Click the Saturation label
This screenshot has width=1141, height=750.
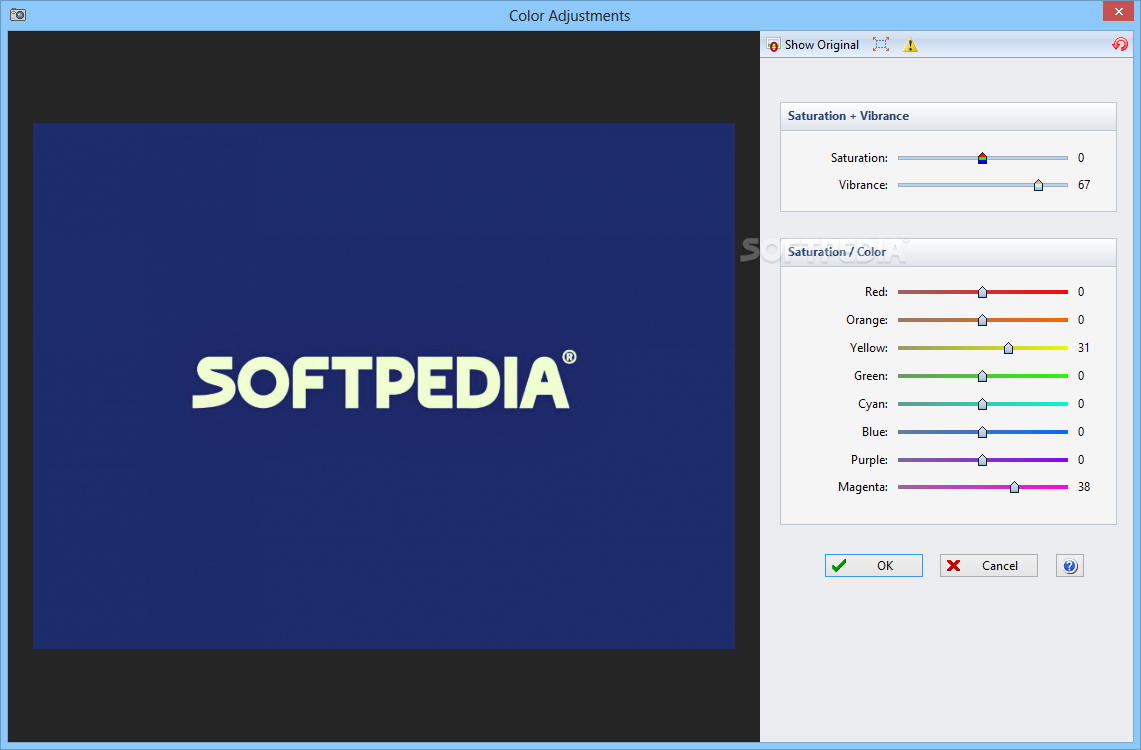click(x=859, y=158)
